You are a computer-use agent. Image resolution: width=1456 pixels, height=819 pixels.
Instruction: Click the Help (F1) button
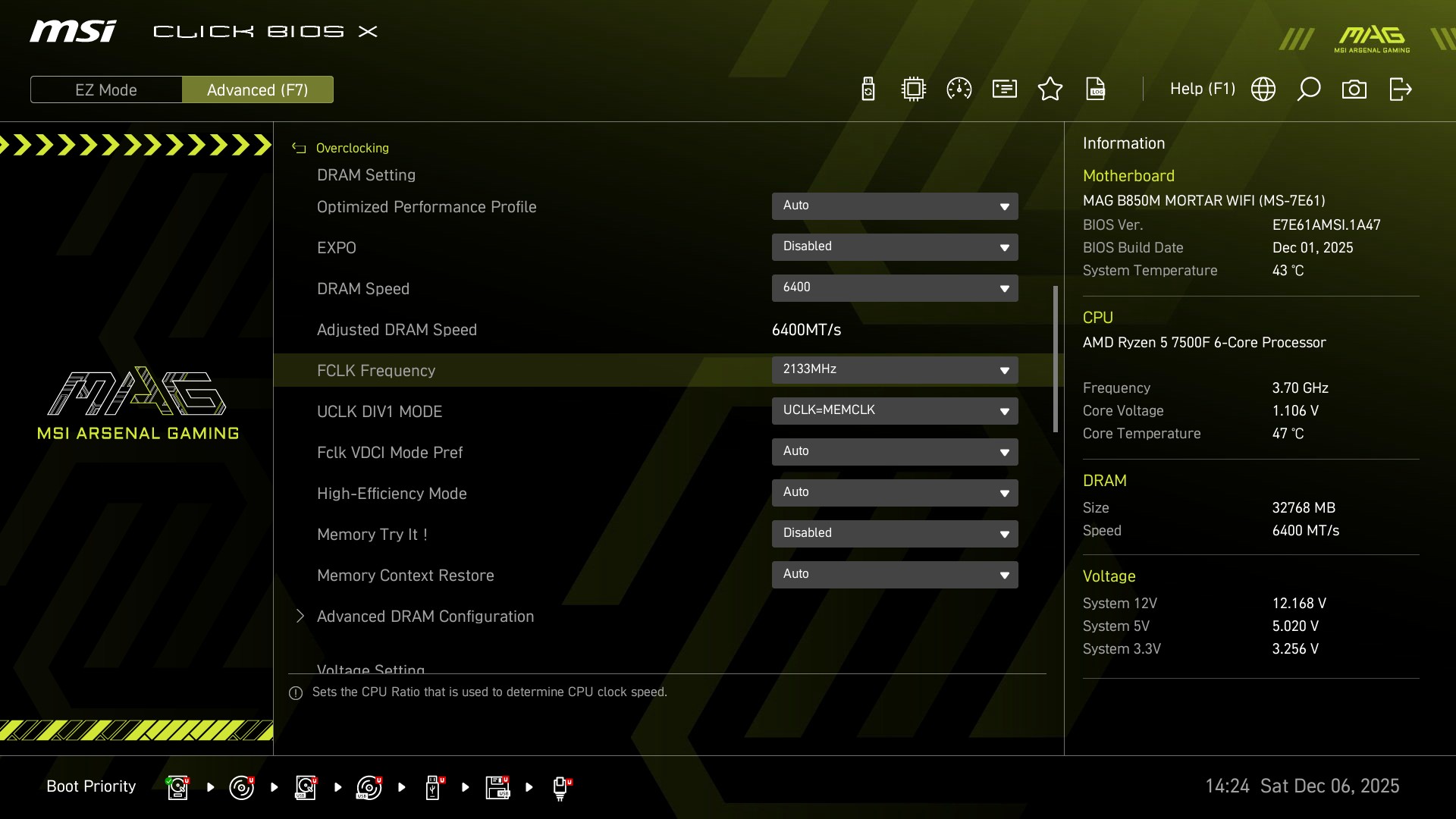point(1202,89)
